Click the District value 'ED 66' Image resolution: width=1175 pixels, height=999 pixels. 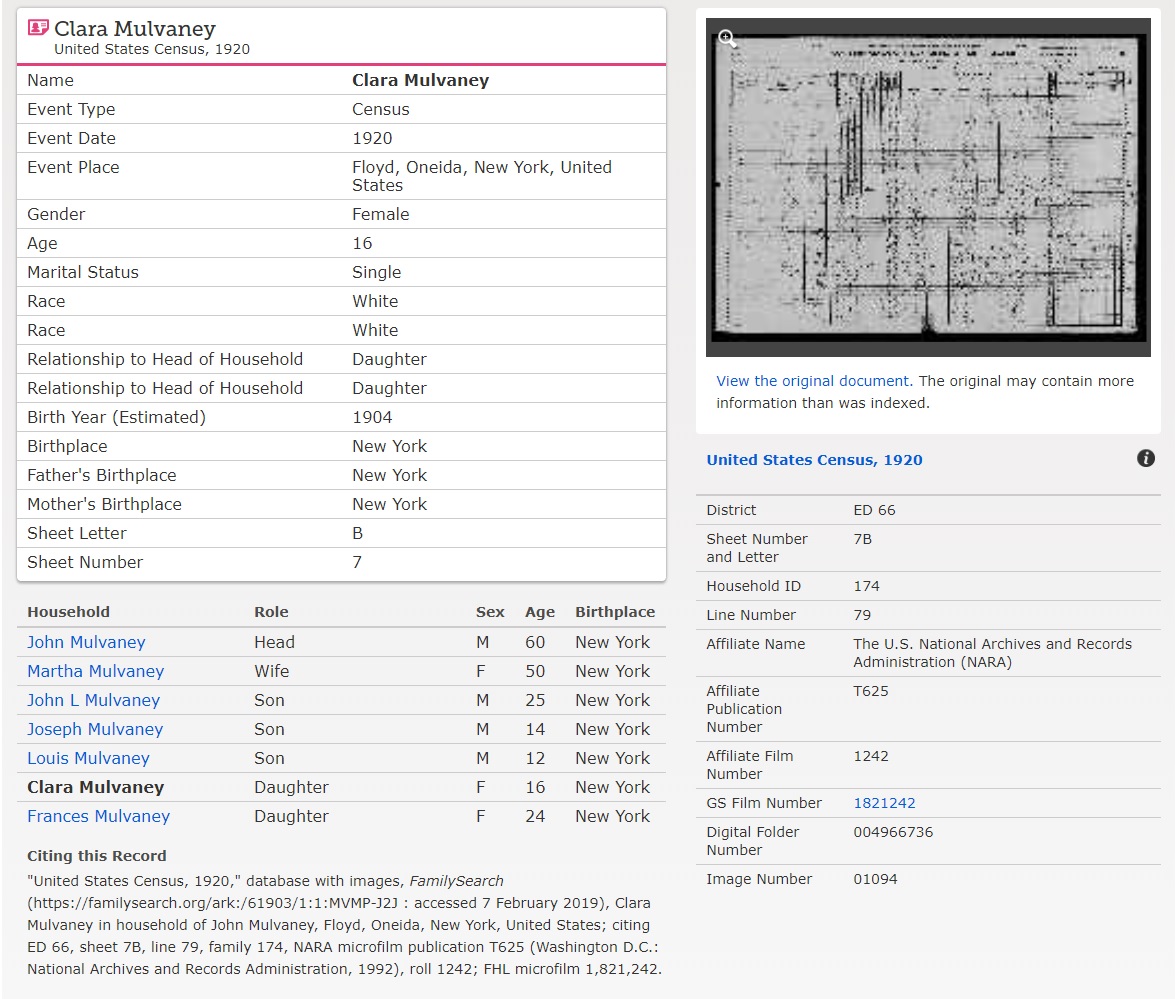point(874,510)
